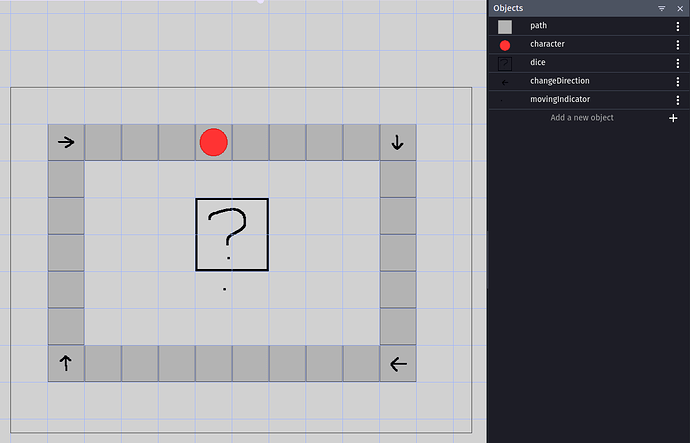This screenshot has width=690, height=443.
Task: Click the red character circle on canvas
Action: pos(213,142)
